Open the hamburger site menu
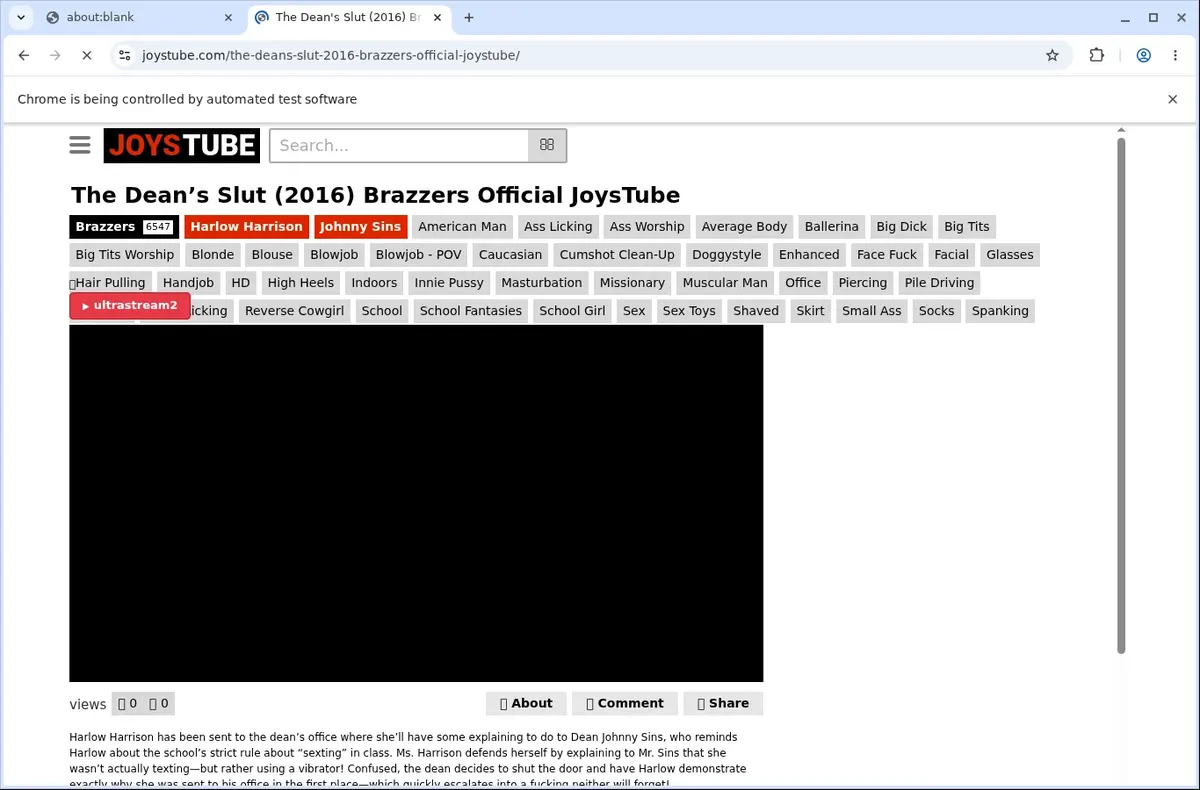Screen dimensions: 1200x790 coord(80,145)
